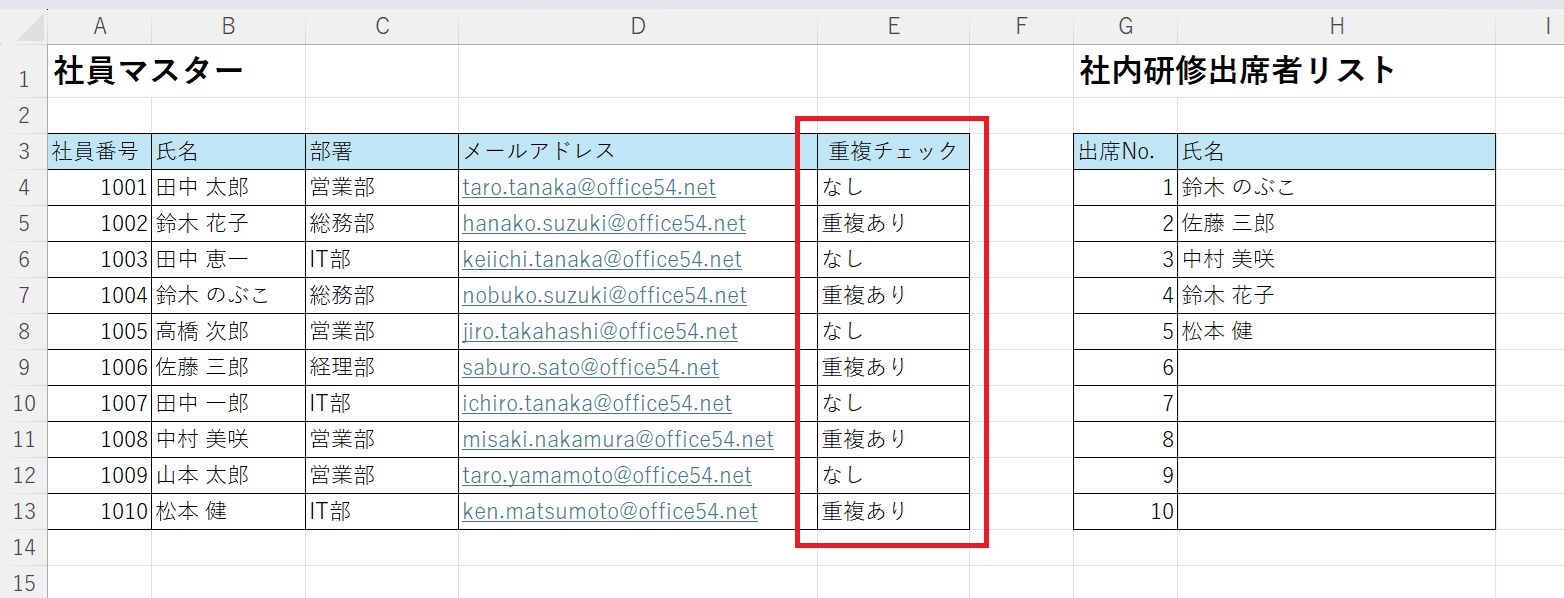Screen dimensions: 1564x598
Task: Open nobuko.suzuki@office54.net link
Action: [604, 295]
